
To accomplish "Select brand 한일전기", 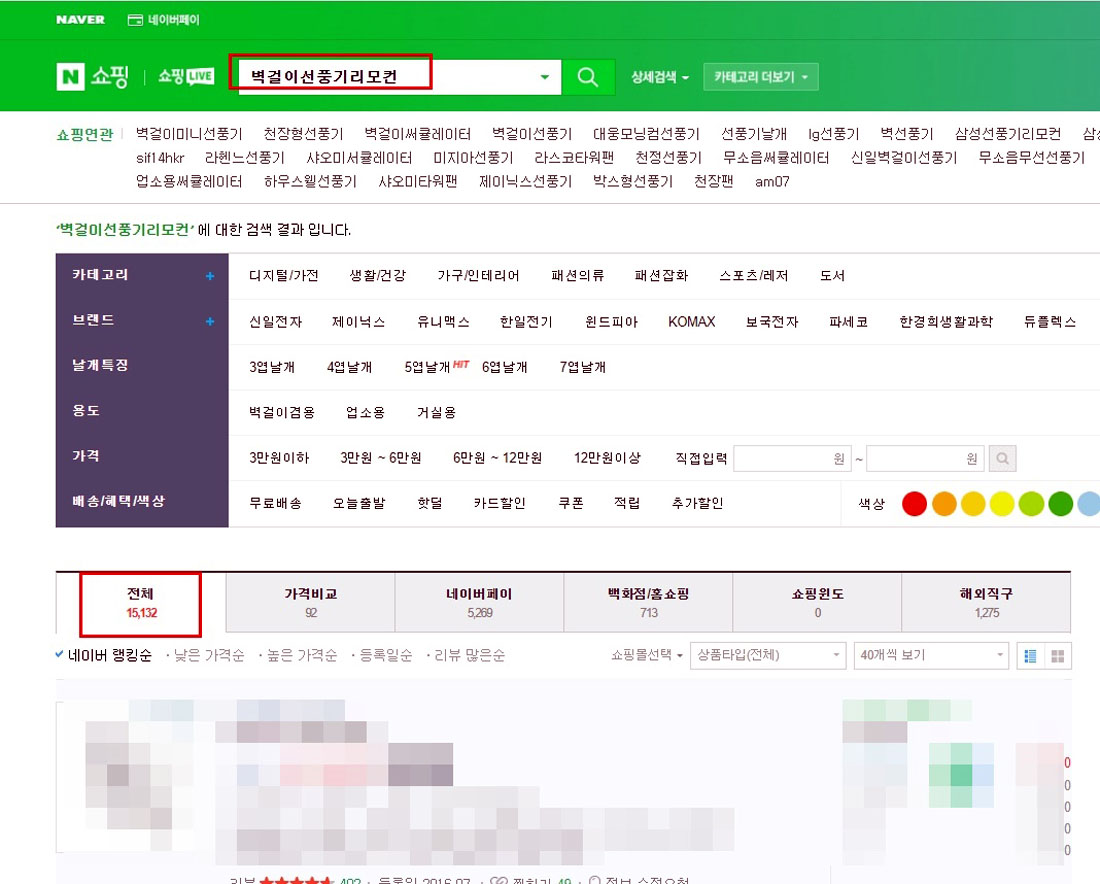I will click(526, 321).
